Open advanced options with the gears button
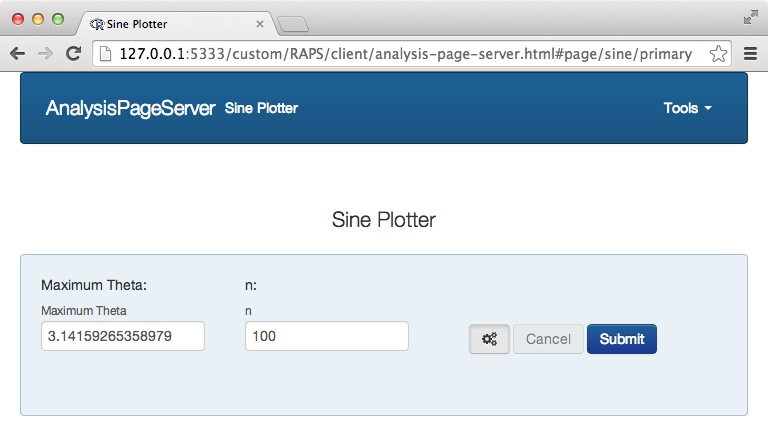768x429 pixels. point(489,339)
